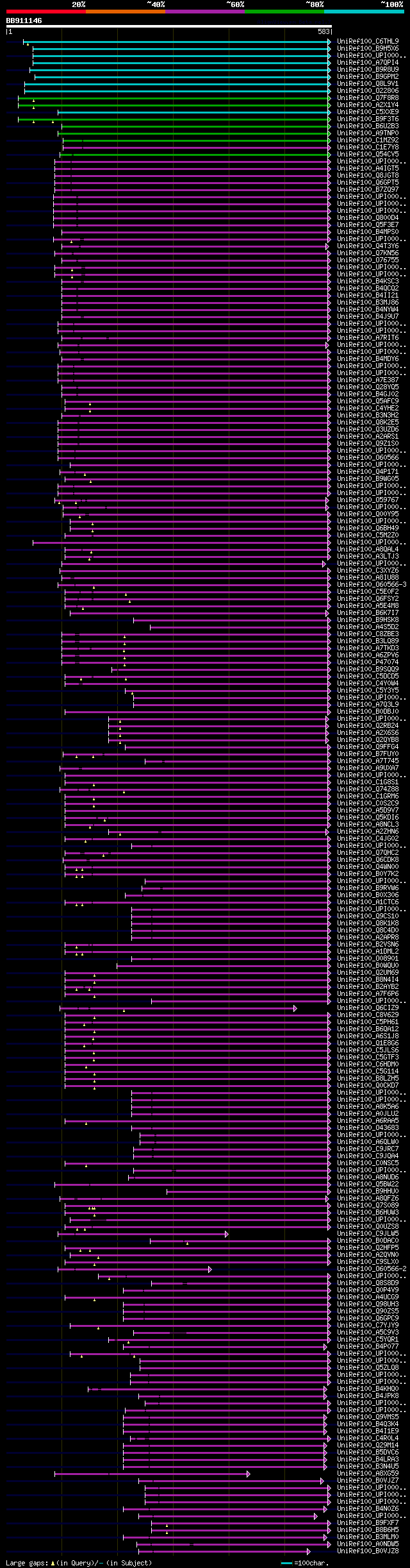Image resolution: width=410 pixels, height=1568 pixels.
Task: Select the UniRef100_B4KSC3 entry
Action: [368, 282]
